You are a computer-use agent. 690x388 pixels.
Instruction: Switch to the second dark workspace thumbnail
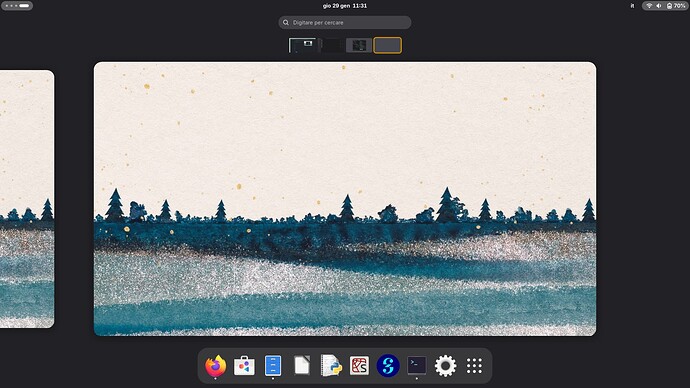point(330,45)
